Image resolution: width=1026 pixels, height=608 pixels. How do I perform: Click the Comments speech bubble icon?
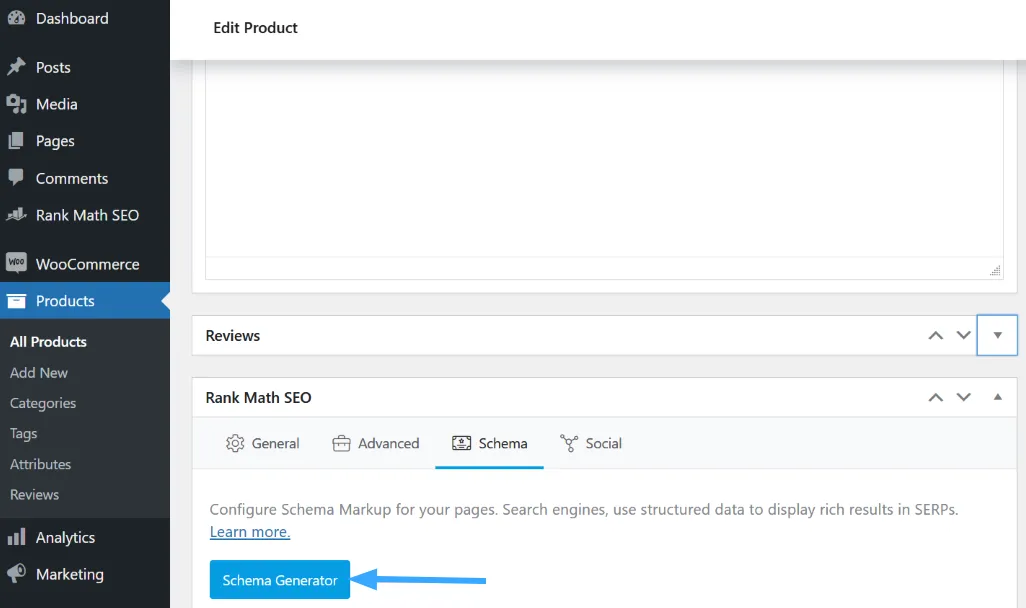coord(16,177)
